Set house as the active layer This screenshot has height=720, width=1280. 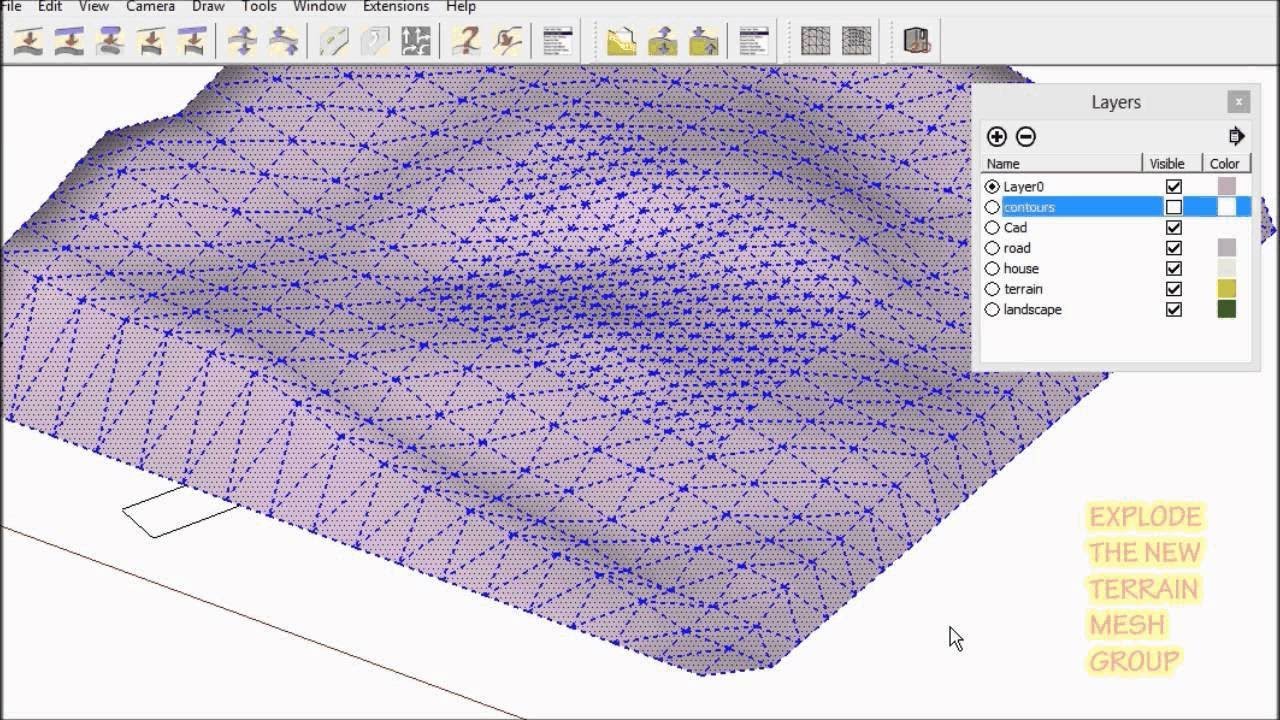coord(992,269)
